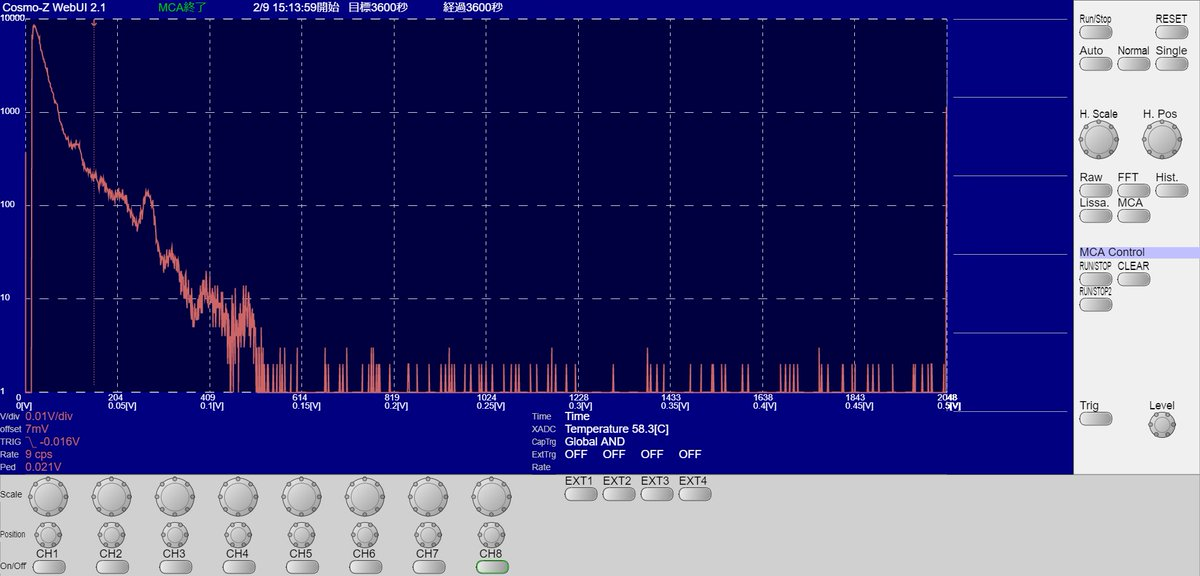Image resolution: width=1200 pixels, height=576 pixels.
Task: Toggle CH8 On/Off button
Action: click(492, 567)
